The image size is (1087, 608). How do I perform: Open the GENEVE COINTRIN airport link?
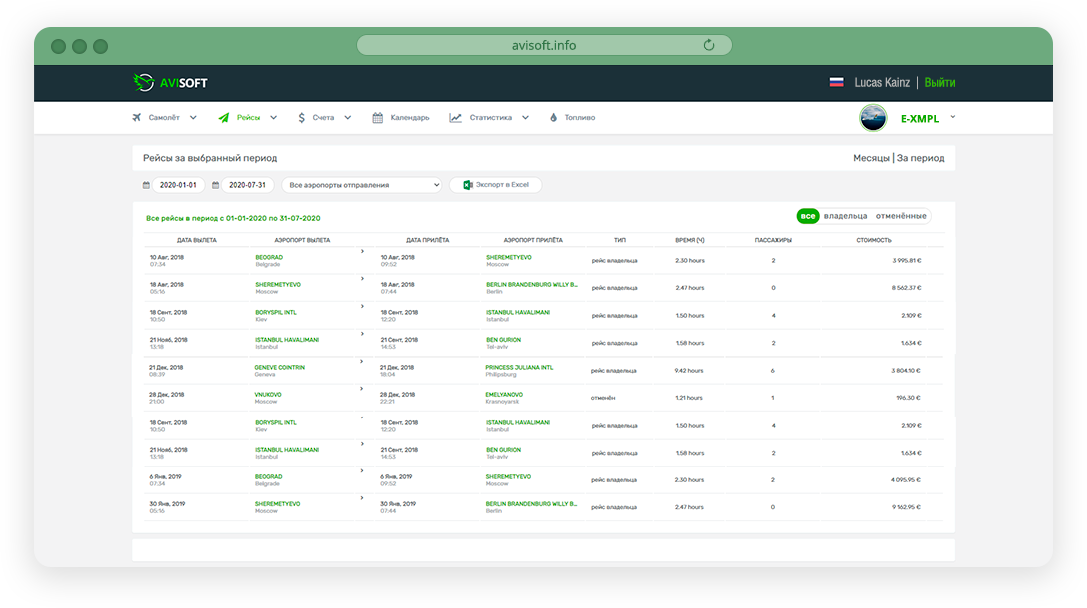pyautogui.click(x=279, y=367)
